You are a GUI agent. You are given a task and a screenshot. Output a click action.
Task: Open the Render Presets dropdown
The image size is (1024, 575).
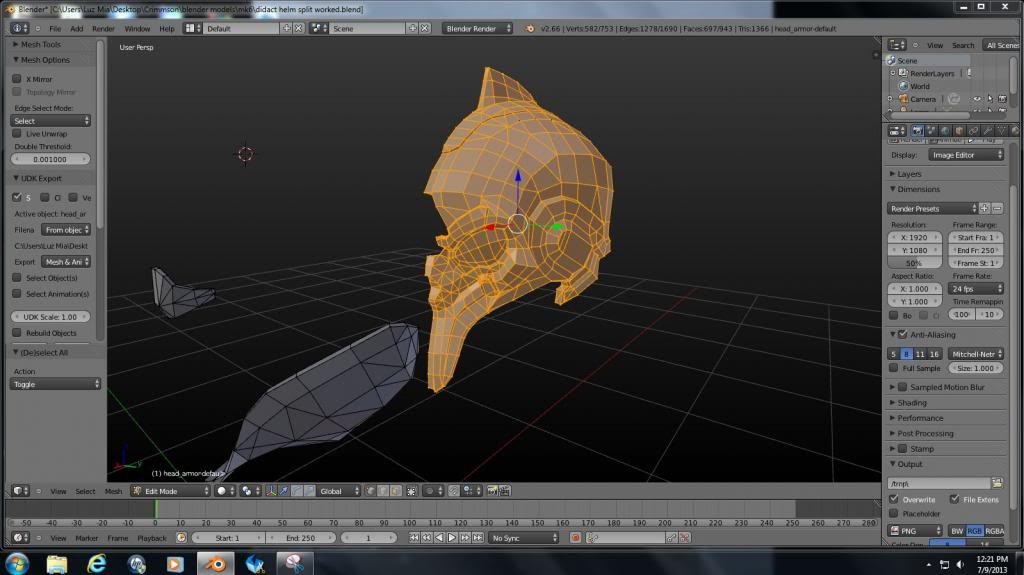(931, 208)
